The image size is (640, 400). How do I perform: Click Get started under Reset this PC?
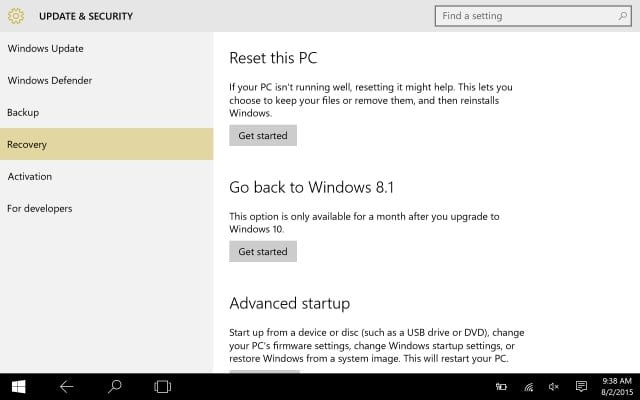[x=263, y=136]
